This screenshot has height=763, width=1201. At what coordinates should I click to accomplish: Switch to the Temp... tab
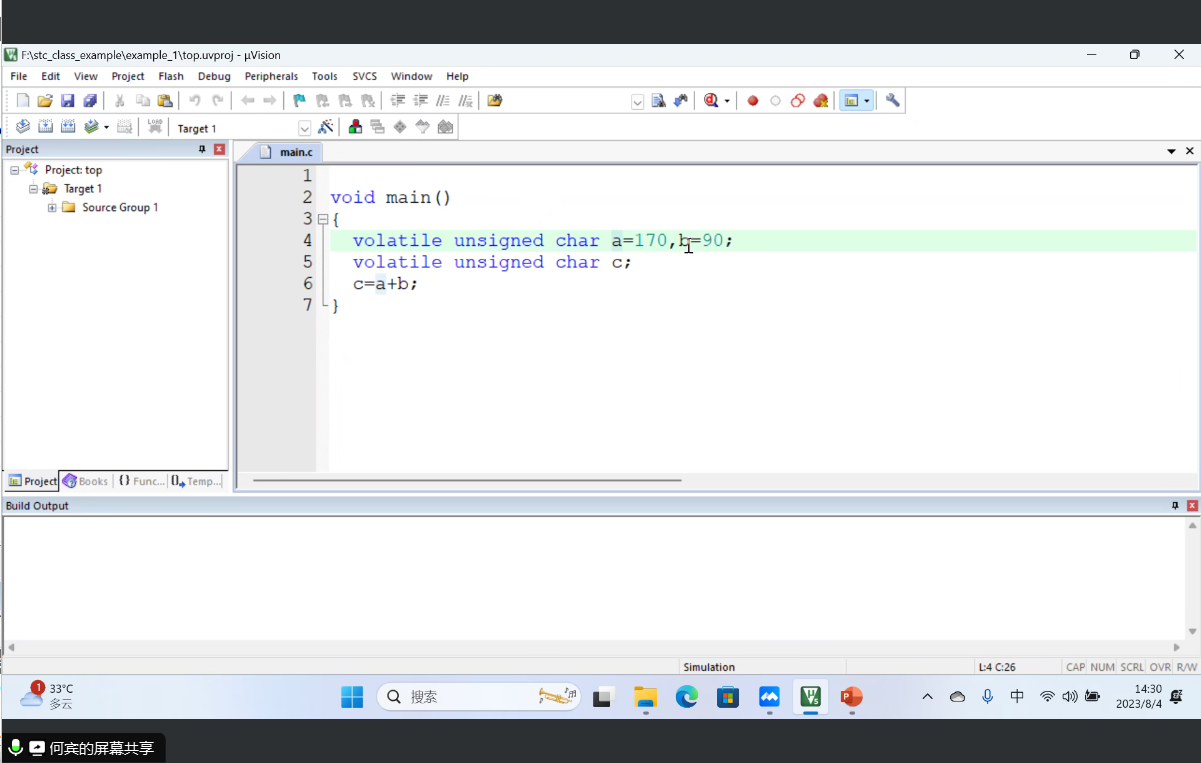(x=197, y=481)
